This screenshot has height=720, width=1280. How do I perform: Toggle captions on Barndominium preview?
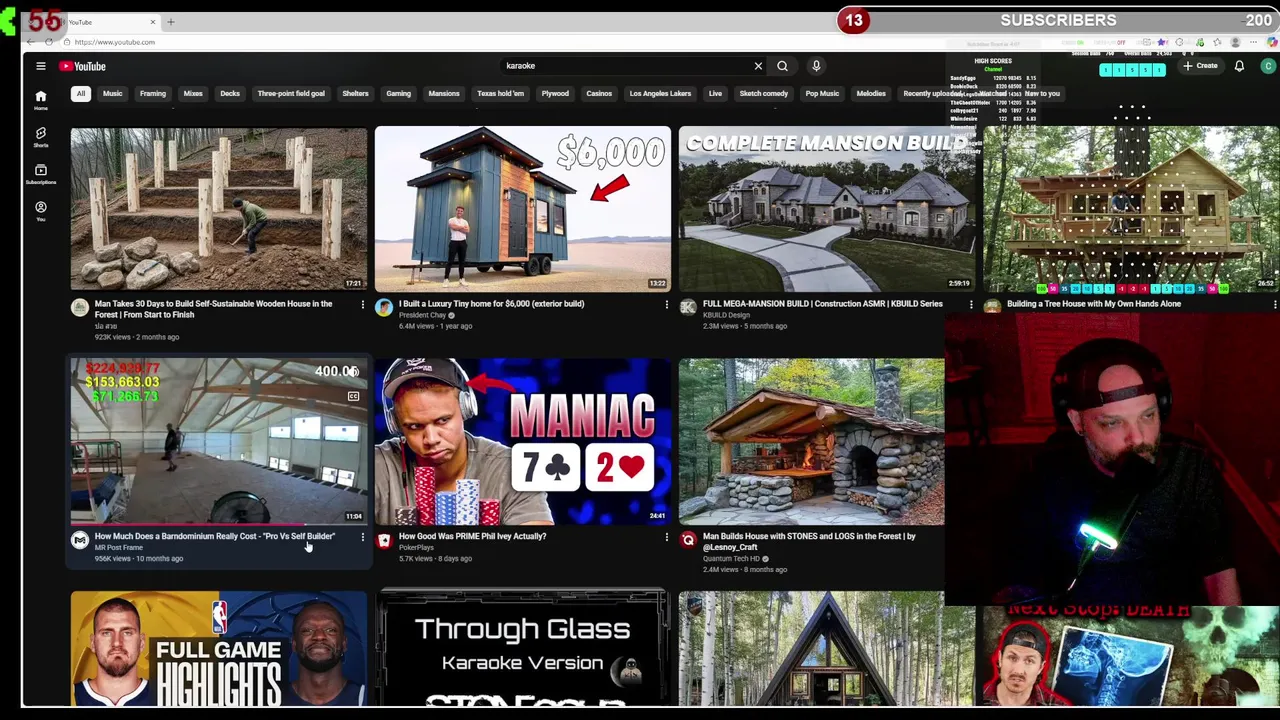[x=353, y=396]
